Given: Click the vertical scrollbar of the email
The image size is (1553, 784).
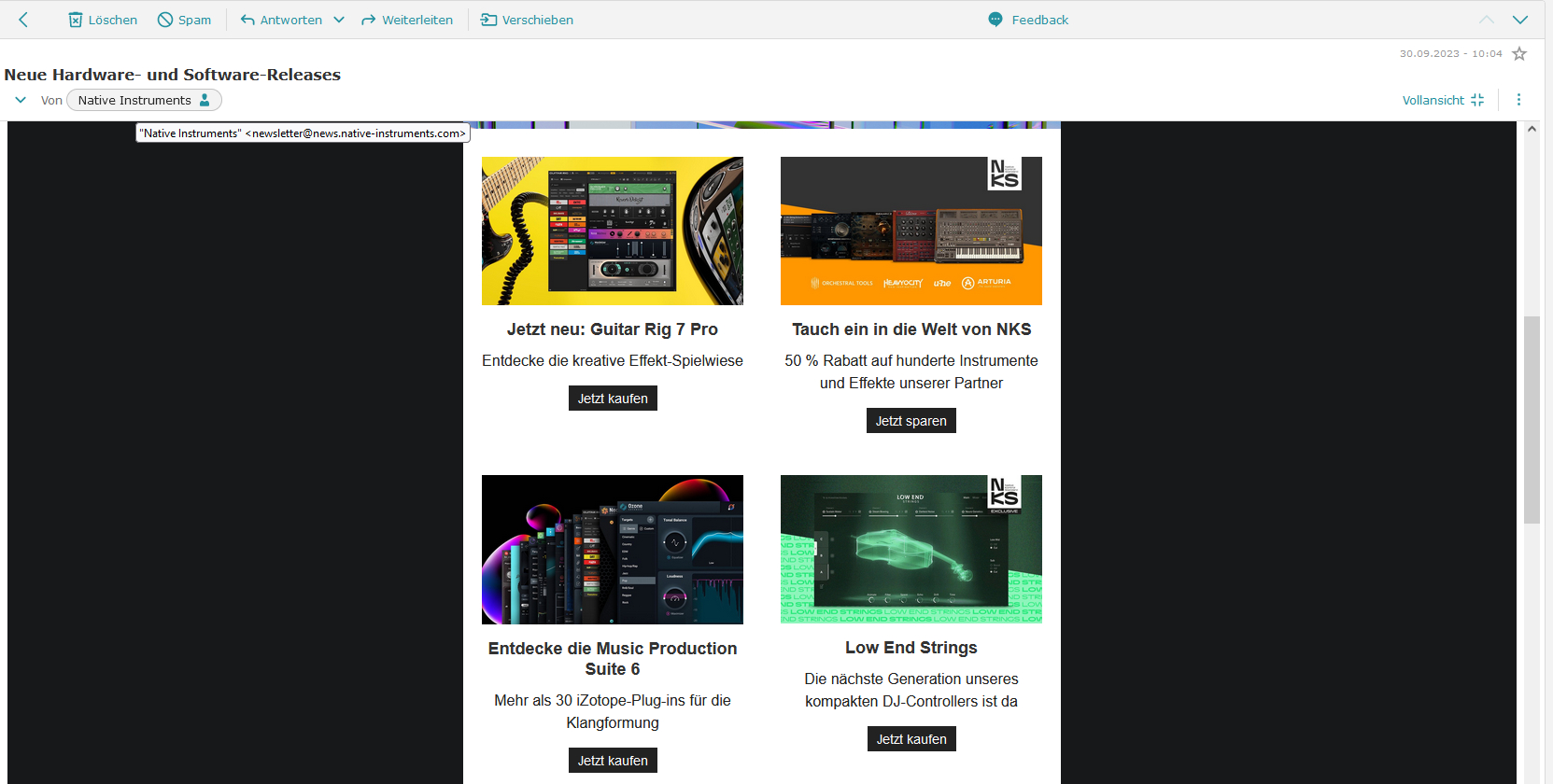Looking at the screenshot, I should pos(1532,420).
